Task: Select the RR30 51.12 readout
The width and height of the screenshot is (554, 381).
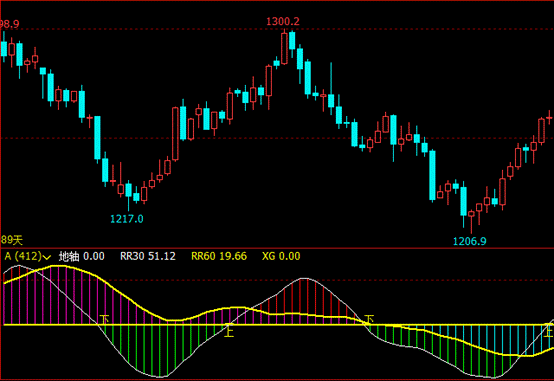Action: pos(148,256)
